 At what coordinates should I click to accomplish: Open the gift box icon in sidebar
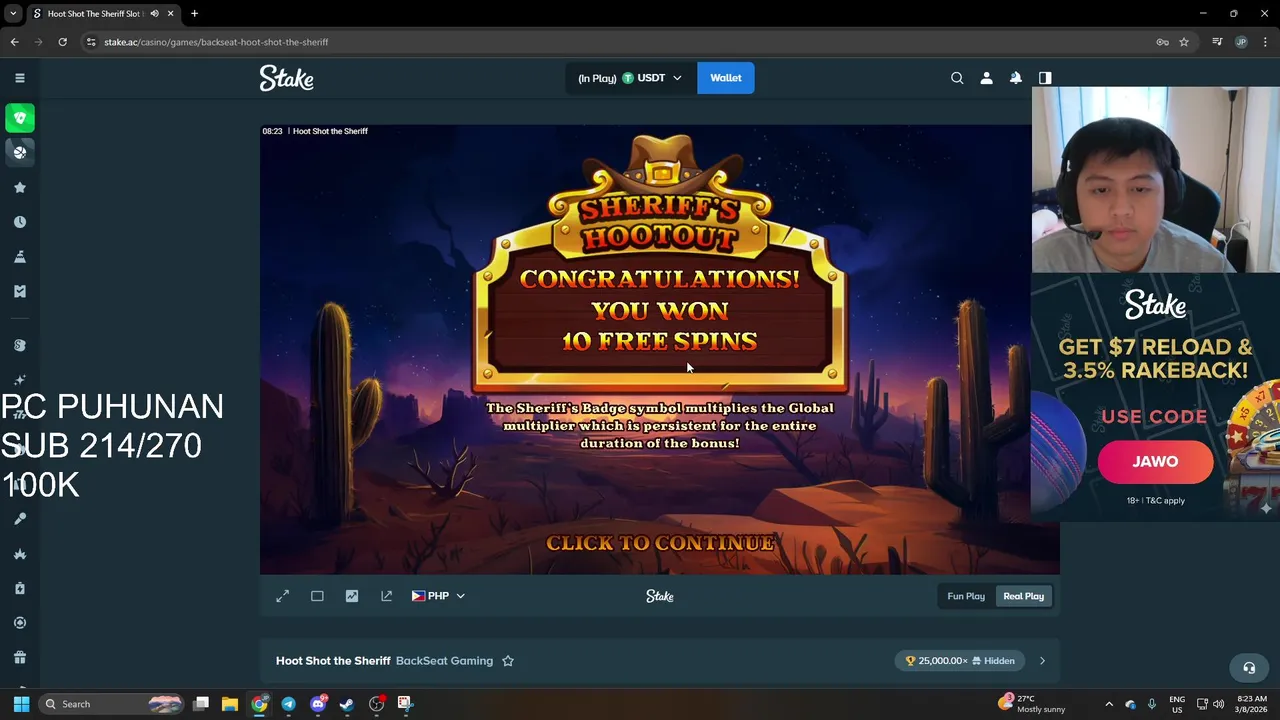point(19,657)
